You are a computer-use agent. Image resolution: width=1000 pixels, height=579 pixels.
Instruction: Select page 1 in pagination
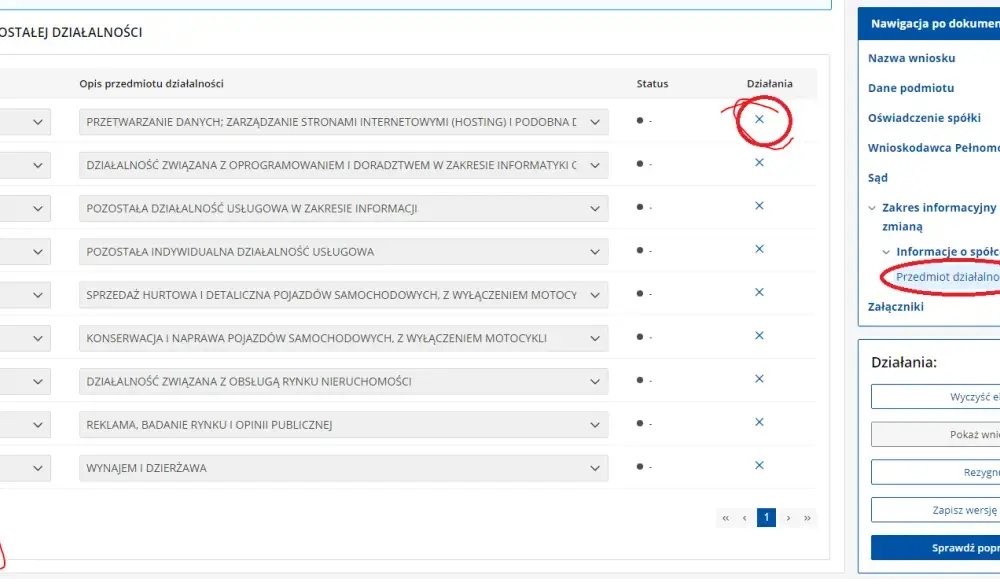(767, 518)
